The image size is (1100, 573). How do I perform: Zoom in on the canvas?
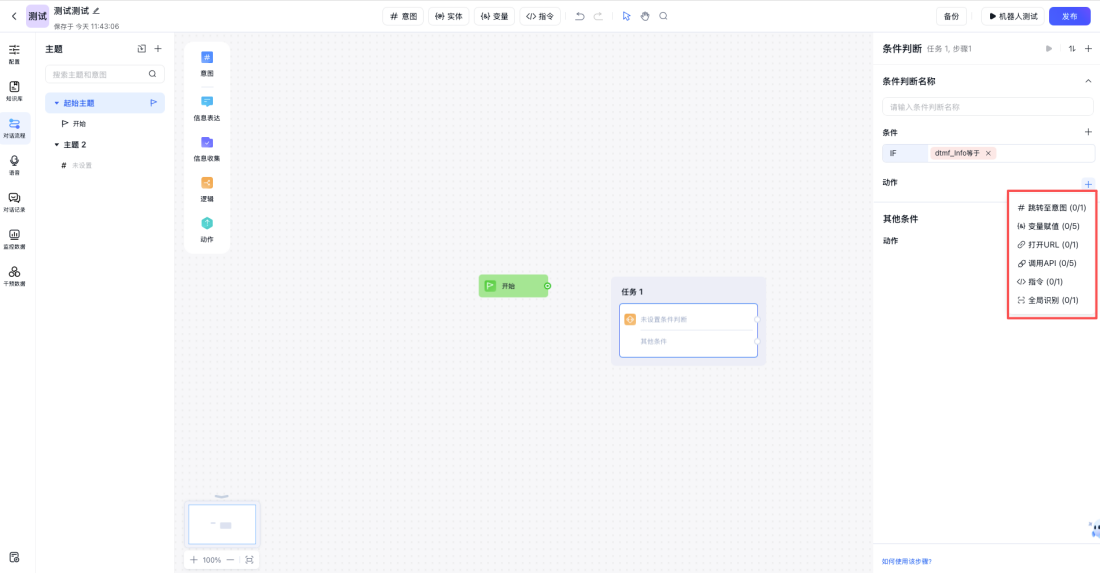pos(194,560)
